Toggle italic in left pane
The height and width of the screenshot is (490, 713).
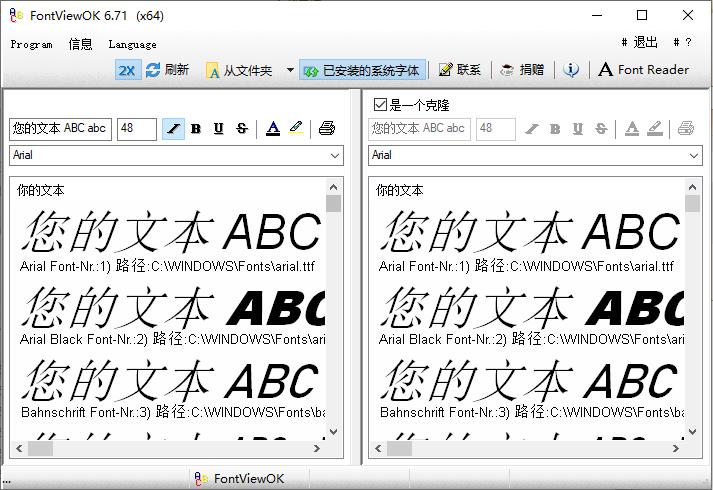coord(173,129)
